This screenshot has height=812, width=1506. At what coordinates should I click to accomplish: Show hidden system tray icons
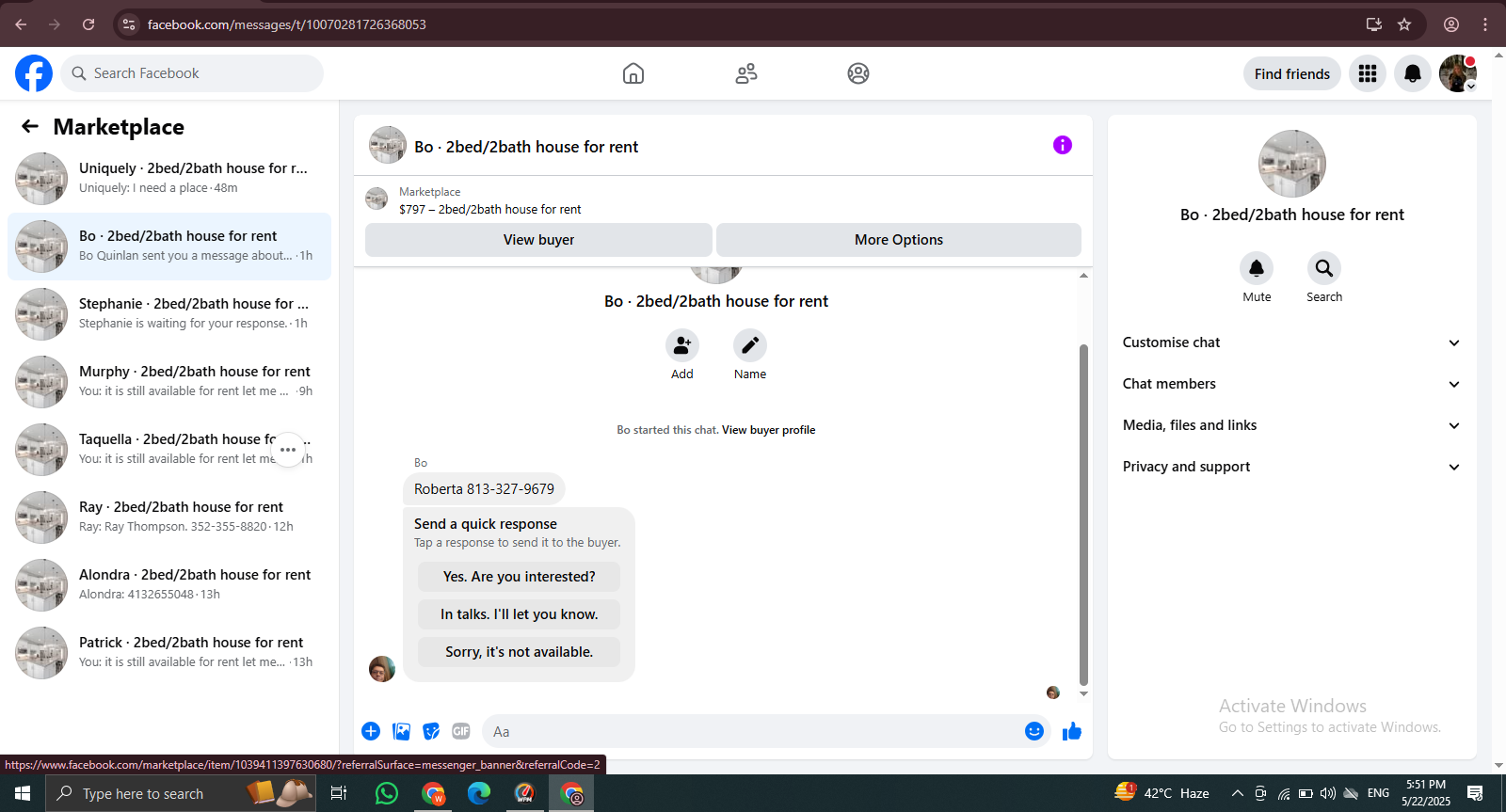[x=1238, y=793]
